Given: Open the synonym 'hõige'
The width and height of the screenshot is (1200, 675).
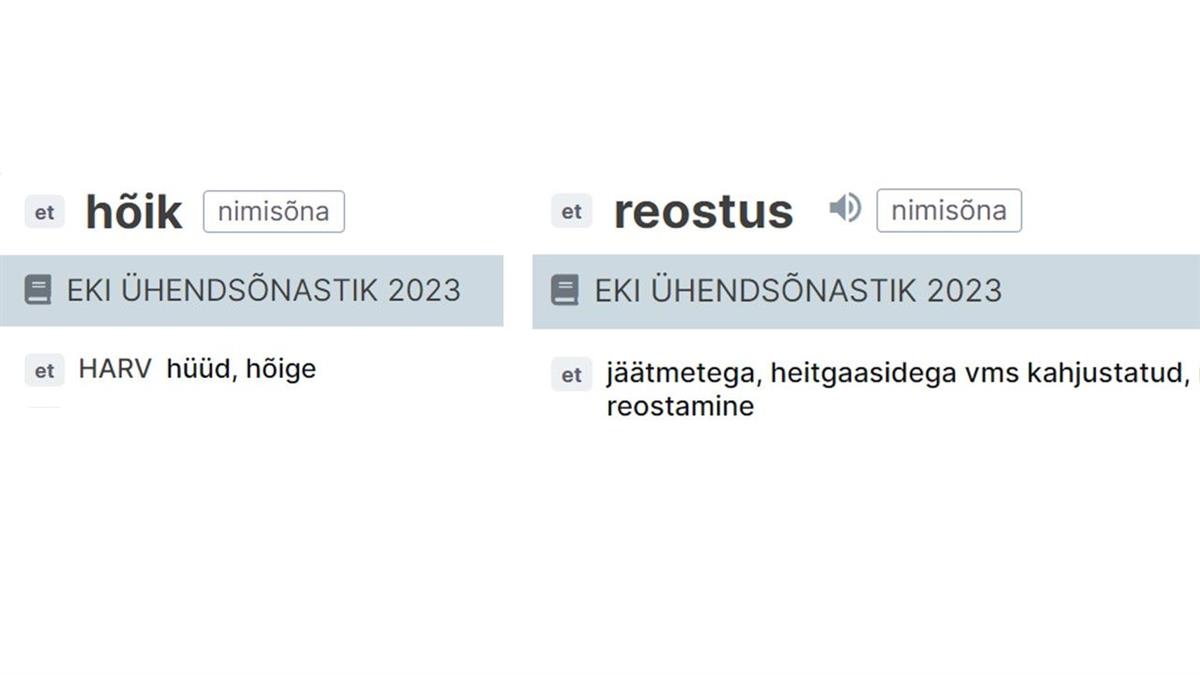Looking at the screenshot, I should (281, 369).
